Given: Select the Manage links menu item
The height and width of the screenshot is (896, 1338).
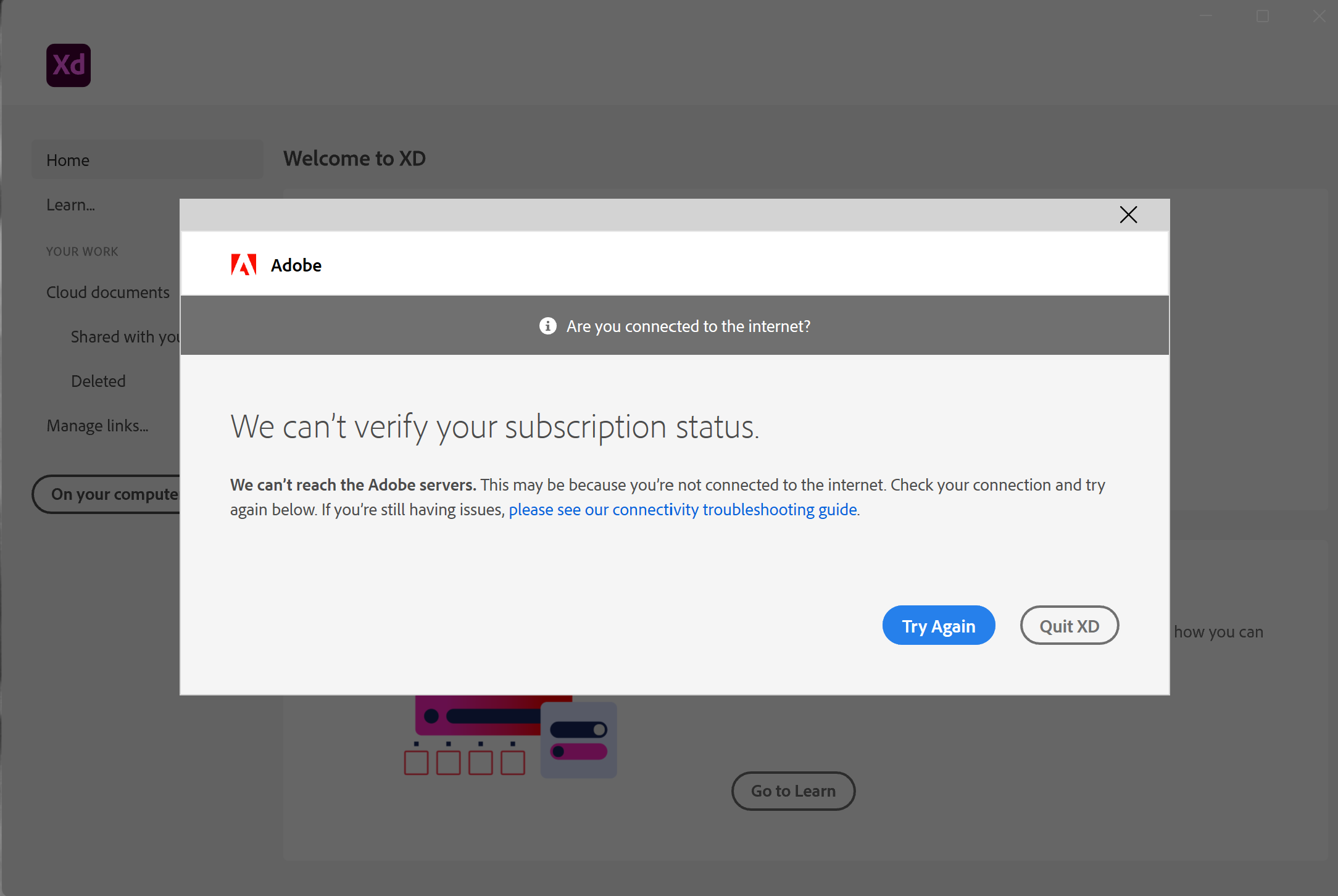Looking at the screenshot, I should 97,425.
